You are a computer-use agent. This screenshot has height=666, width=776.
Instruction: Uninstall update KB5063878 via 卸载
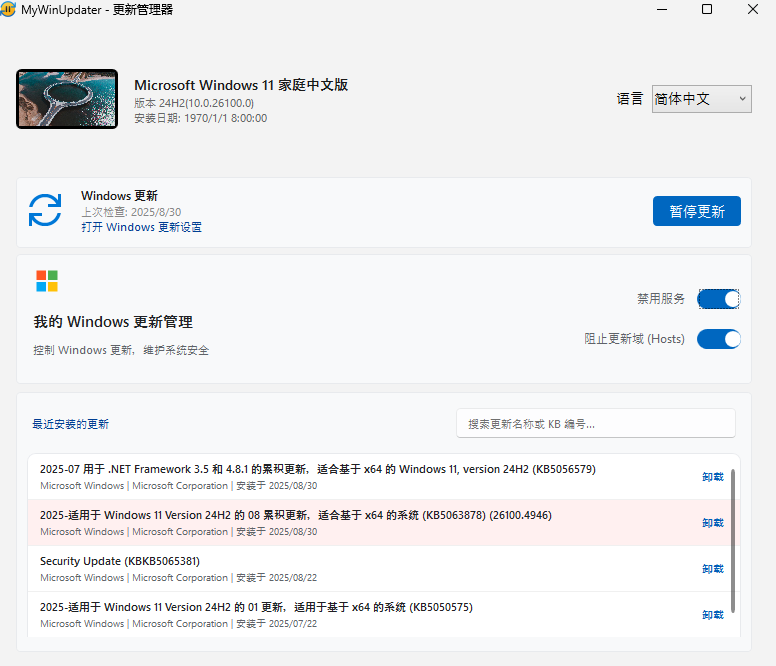click(713, 523)
